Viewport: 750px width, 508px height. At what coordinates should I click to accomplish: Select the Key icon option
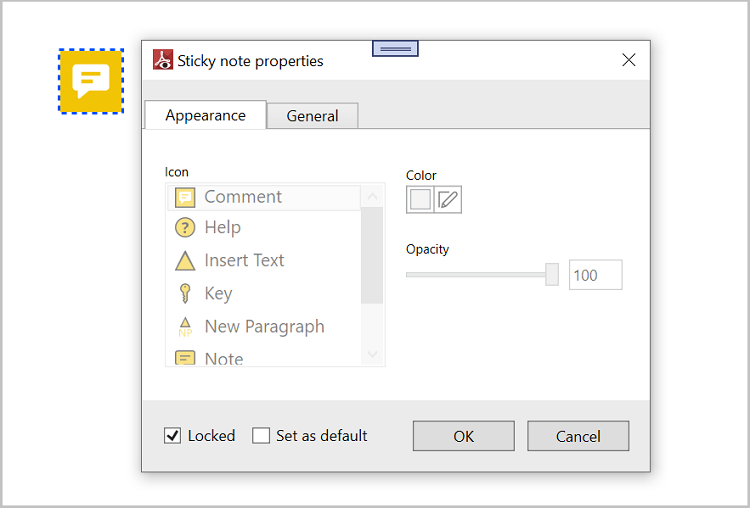pyautogui.click(x=185, y=293)
